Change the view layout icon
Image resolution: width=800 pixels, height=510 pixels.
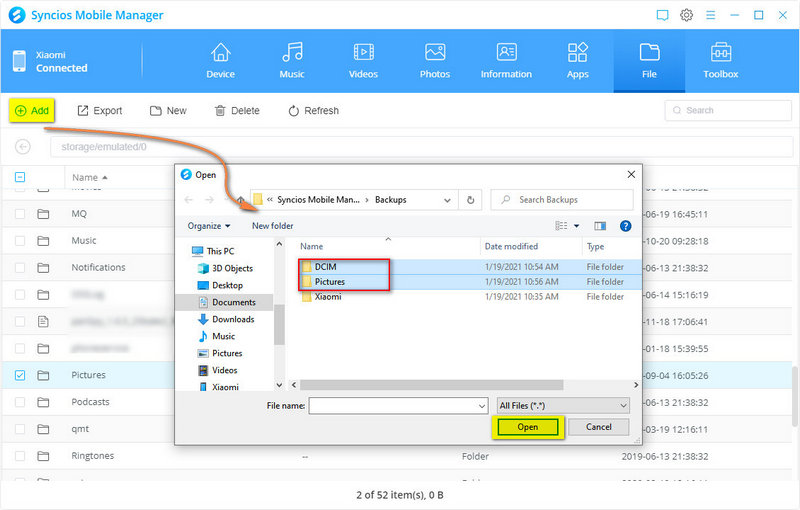pos(561,226)
